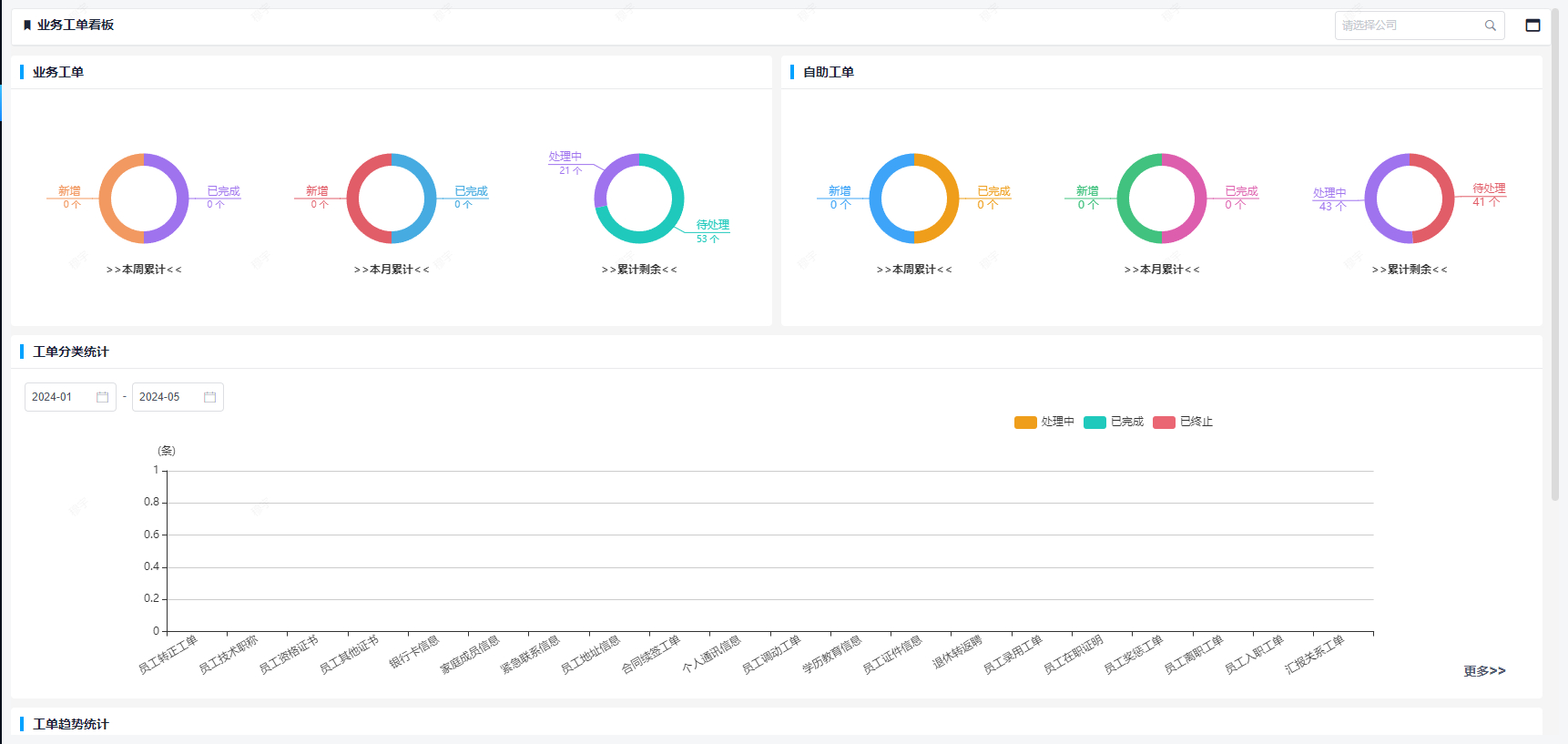Click the search magnifier icon in company selector

click(1490, 25)
